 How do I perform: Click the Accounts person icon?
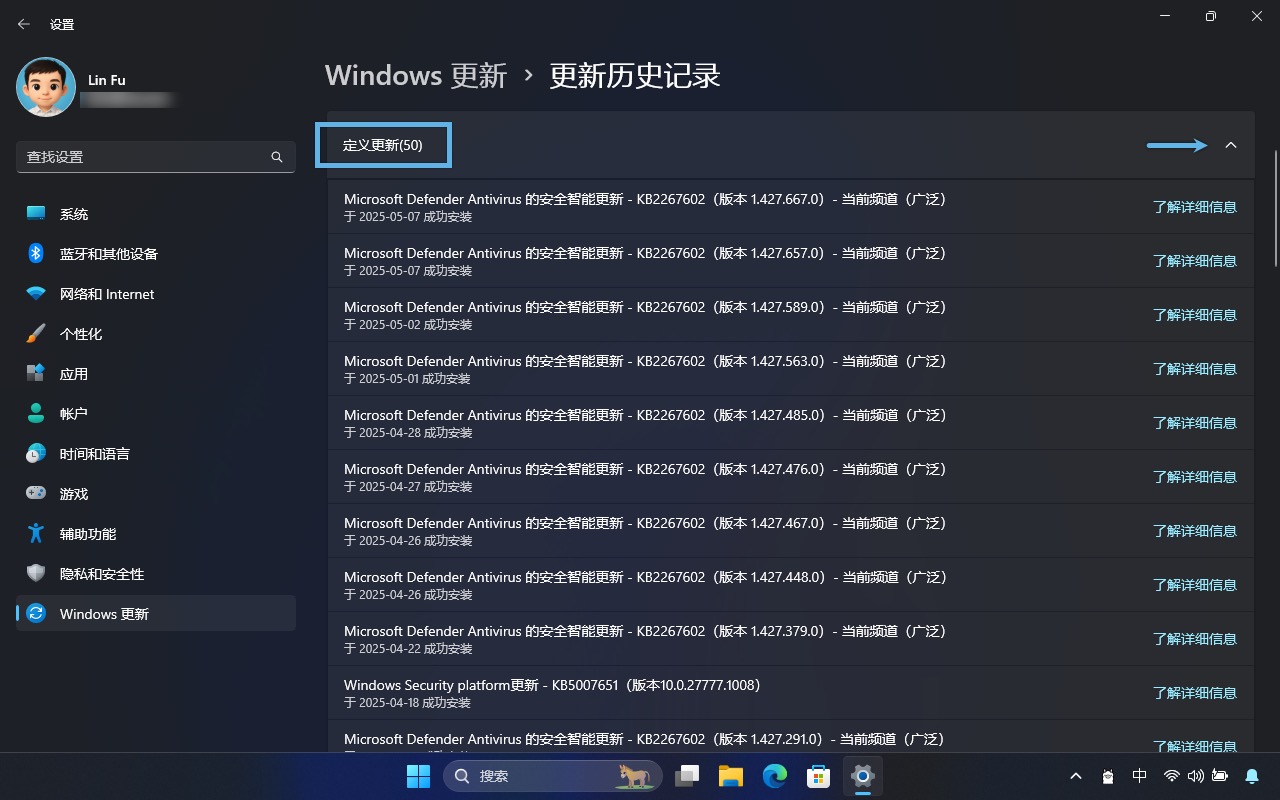click(x=36, y=414)
